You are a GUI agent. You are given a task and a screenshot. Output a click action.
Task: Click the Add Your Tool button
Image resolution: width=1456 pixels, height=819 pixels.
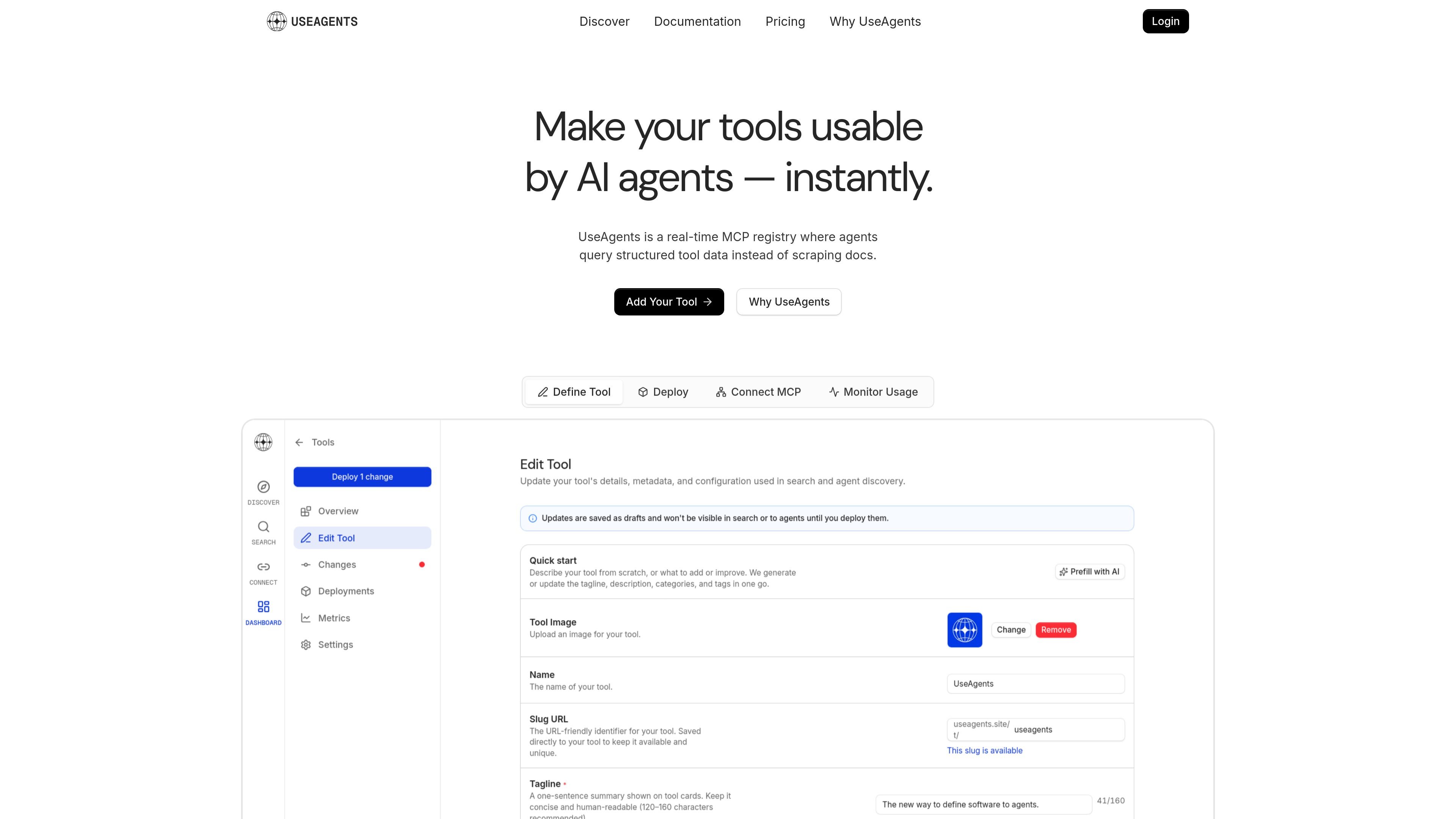tap(668, 302)
